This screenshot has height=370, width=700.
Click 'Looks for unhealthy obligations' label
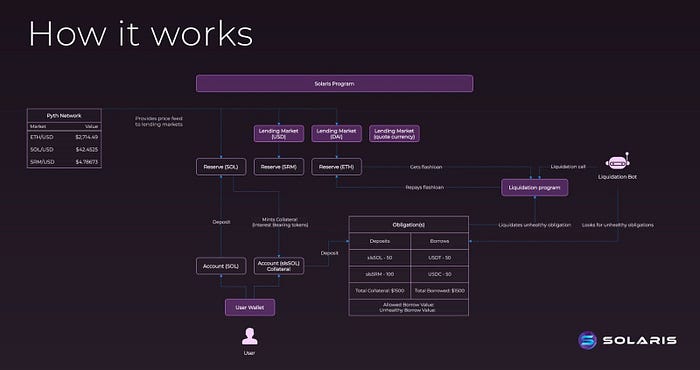[x=617, y=225]
